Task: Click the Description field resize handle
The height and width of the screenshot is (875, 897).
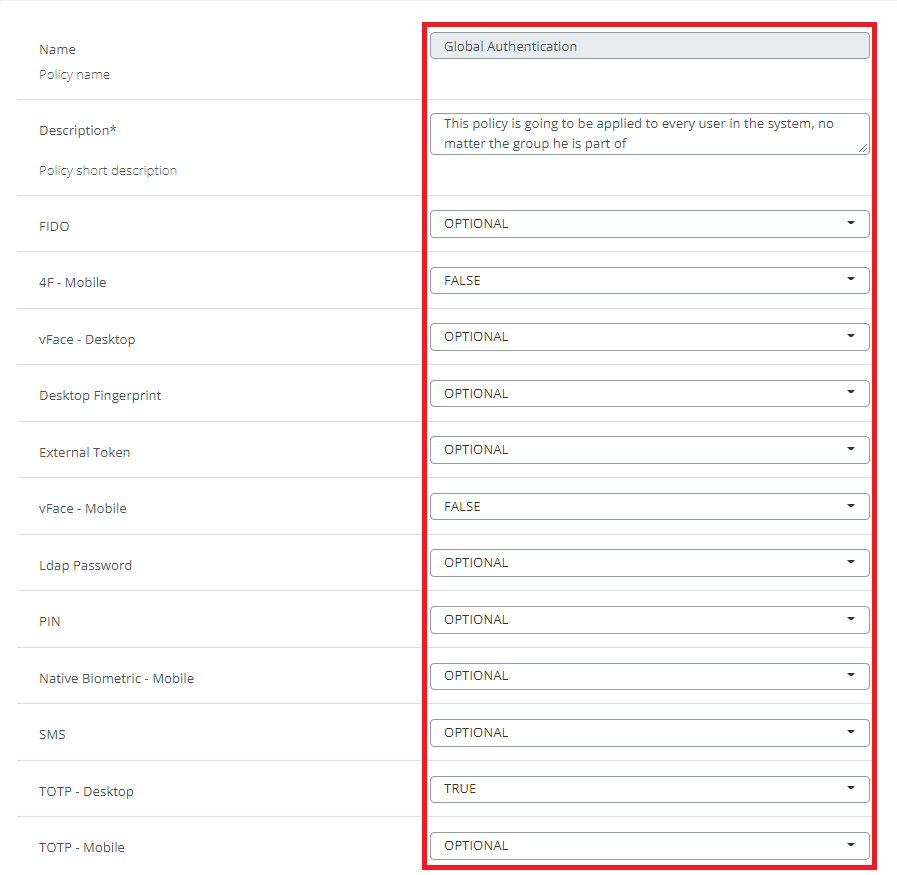Action: (863, 148)
